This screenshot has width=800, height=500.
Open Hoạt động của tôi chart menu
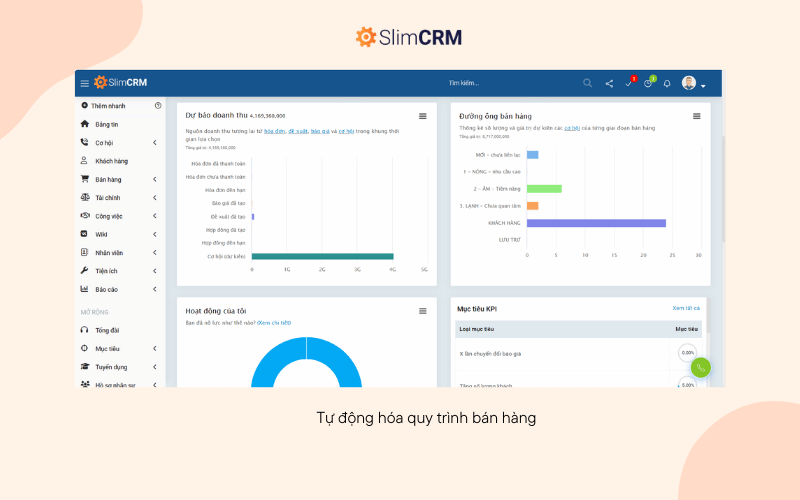[422, 311]
